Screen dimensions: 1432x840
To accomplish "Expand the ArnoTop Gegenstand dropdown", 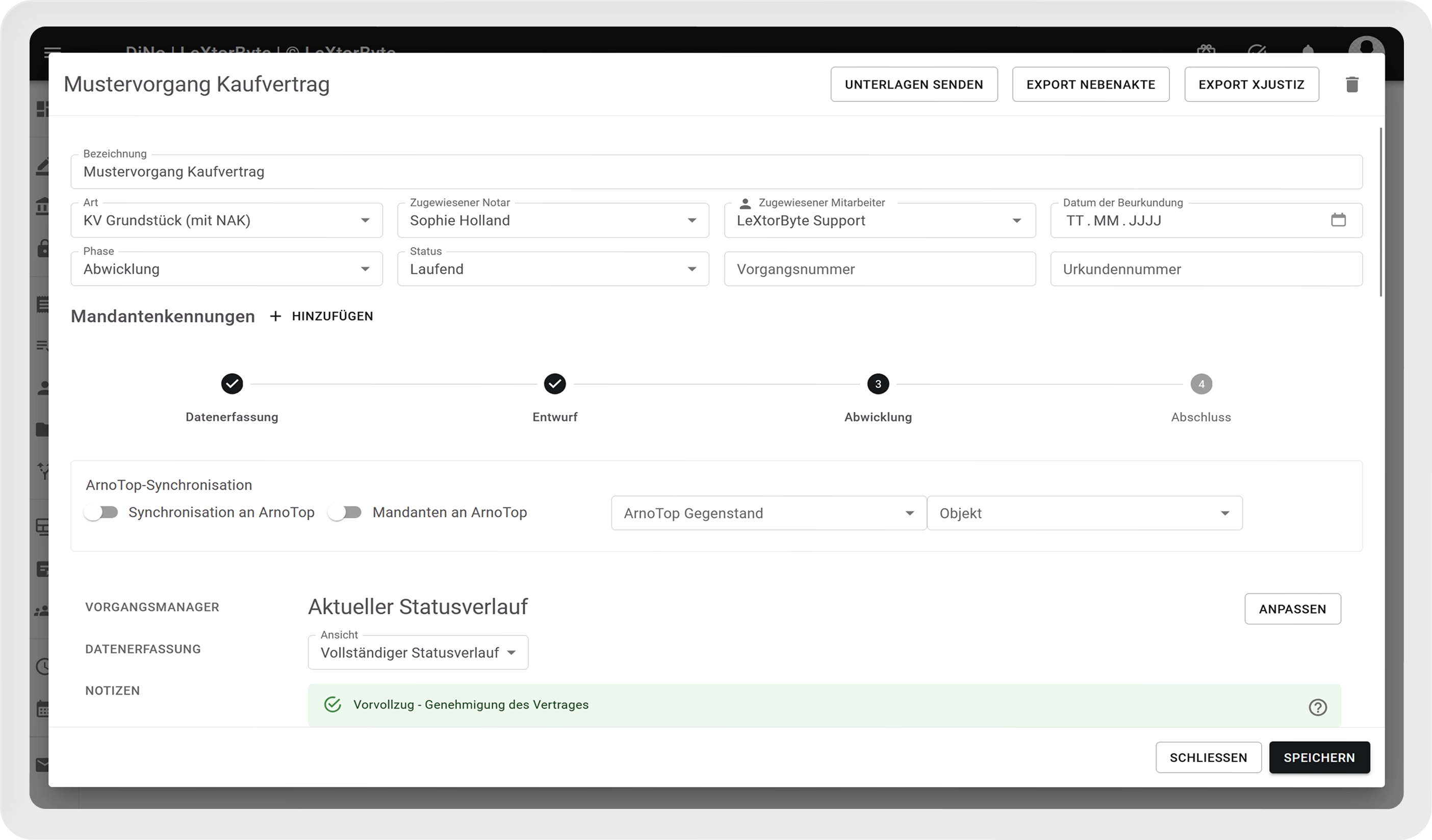I will pos(769,513).
